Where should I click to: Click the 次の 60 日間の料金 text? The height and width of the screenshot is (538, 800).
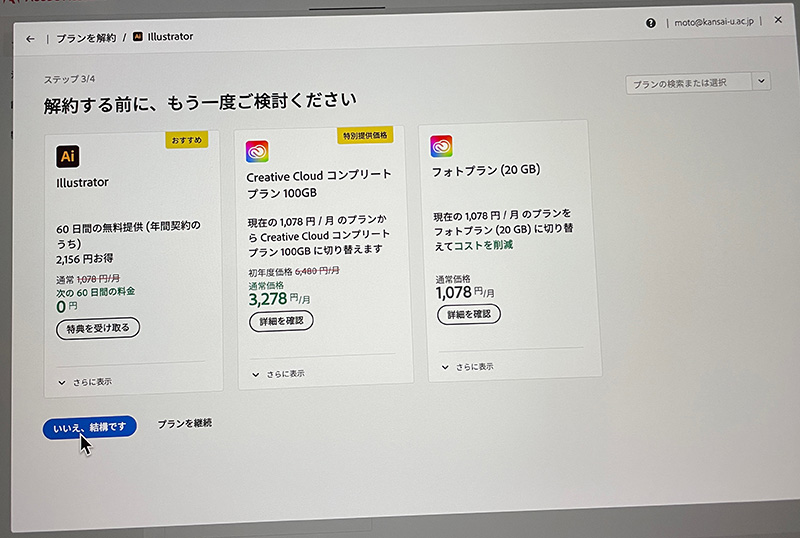[95, 292]
